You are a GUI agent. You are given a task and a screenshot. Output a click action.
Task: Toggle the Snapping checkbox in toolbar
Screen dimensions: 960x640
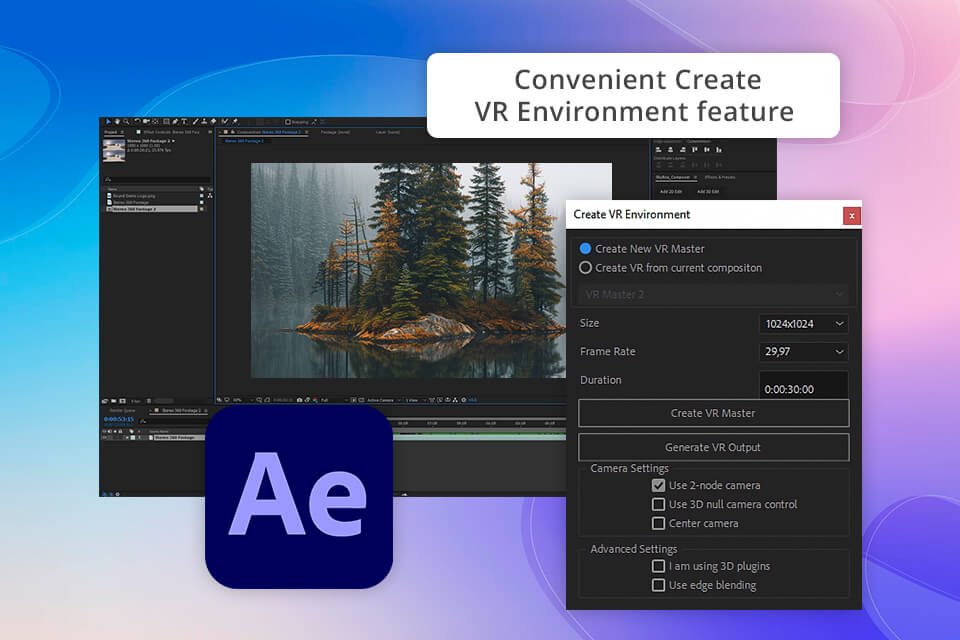[x=287, y=122]
